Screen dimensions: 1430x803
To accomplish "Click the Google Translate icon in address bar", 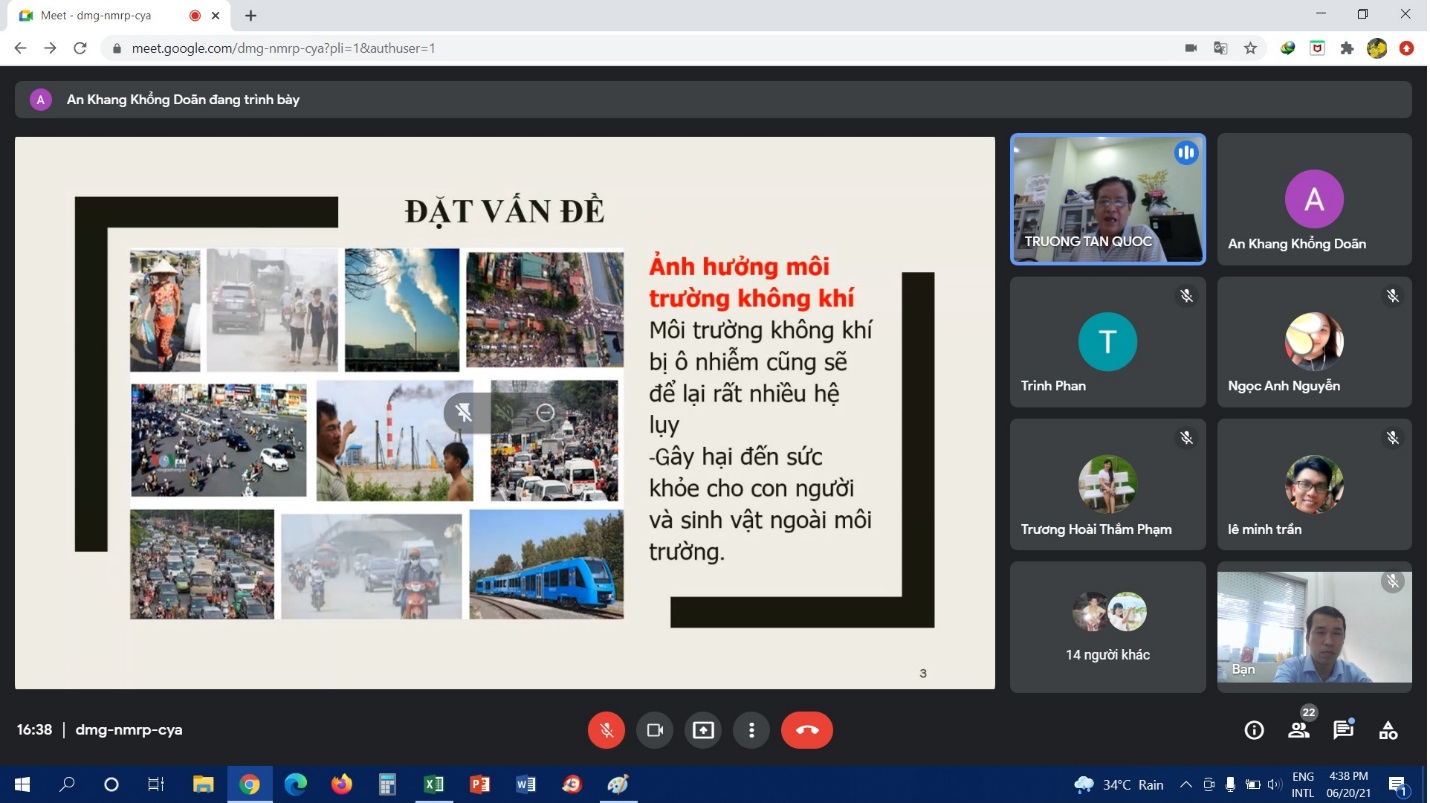I will pyautogui.click(x=1220, y=48).
